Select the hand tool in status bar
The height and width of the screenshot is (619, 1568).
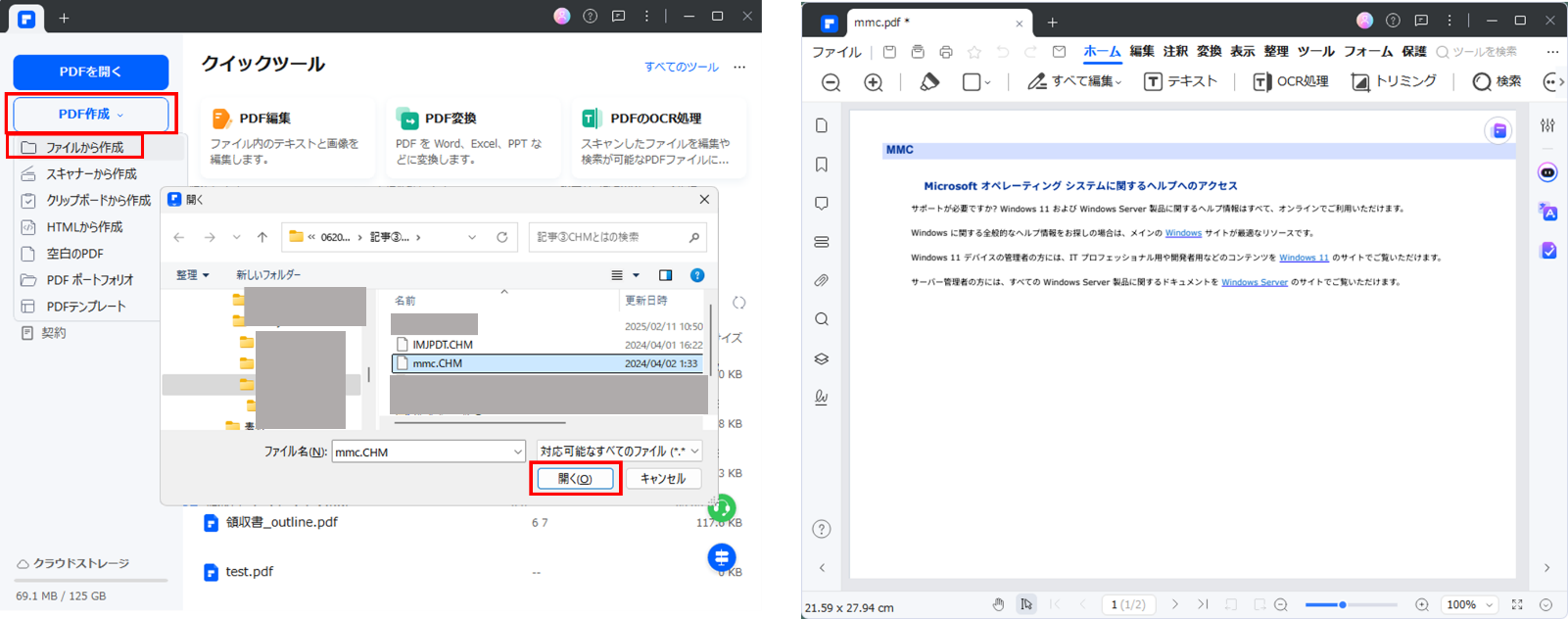[x=998, y=604]
